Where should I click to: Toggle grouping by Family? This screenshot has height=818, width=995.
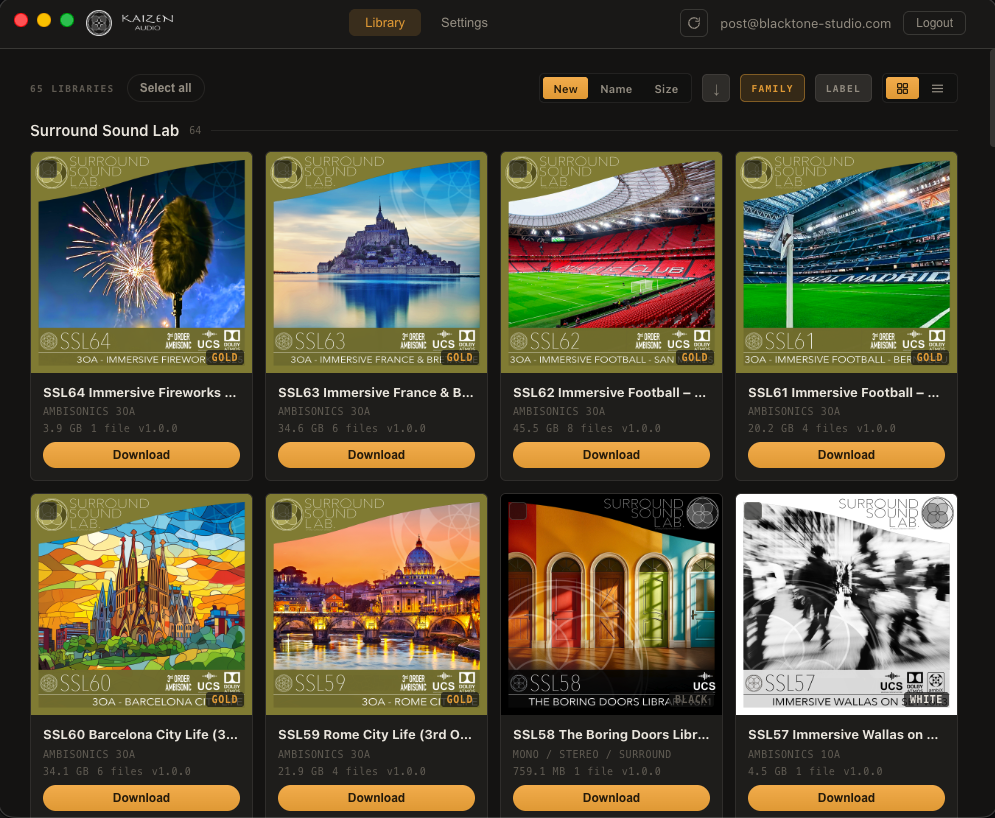pyautogui.click(x=772, y=89)
